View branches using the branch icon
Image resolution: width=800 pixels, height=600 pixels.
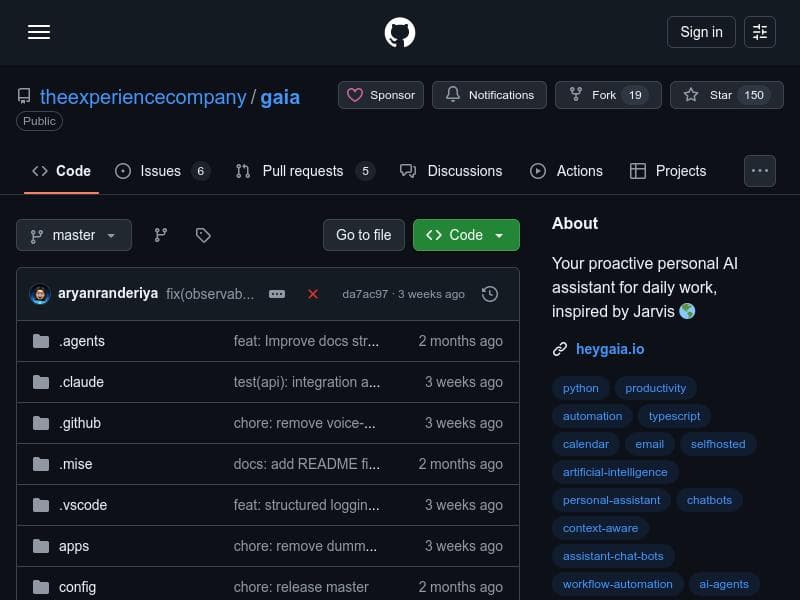pos(160,235)
